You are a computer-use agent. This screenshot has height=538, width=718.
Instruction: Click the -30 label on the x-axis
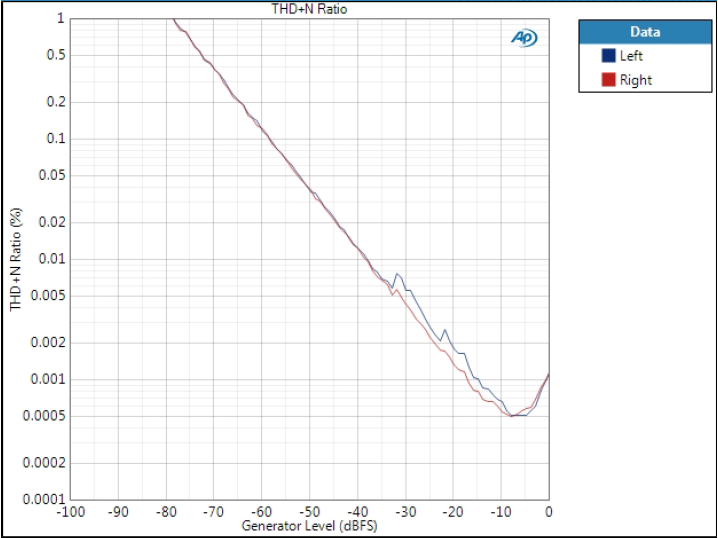point(405,511)
